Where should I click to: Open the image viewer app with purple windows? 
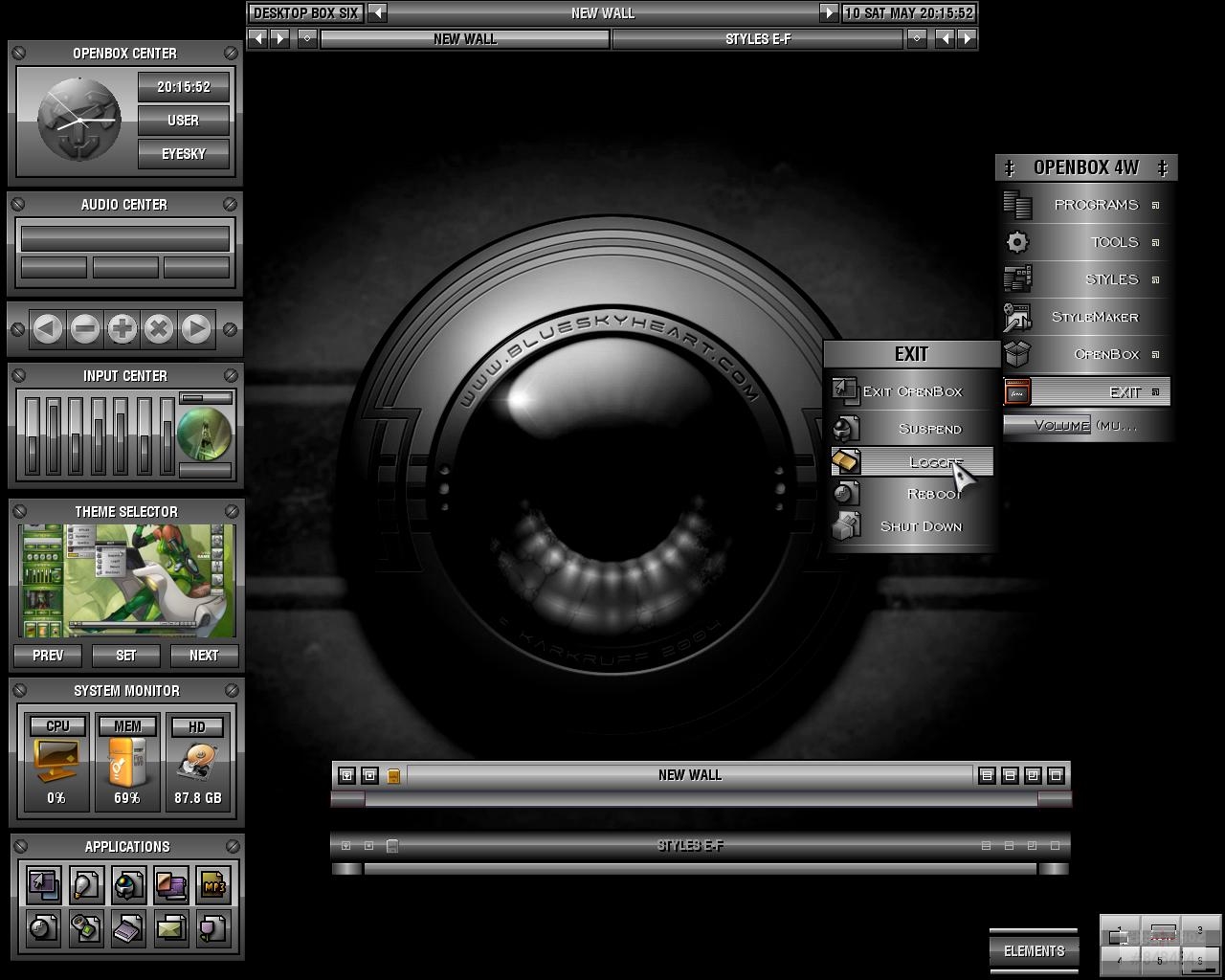(171, 885)
